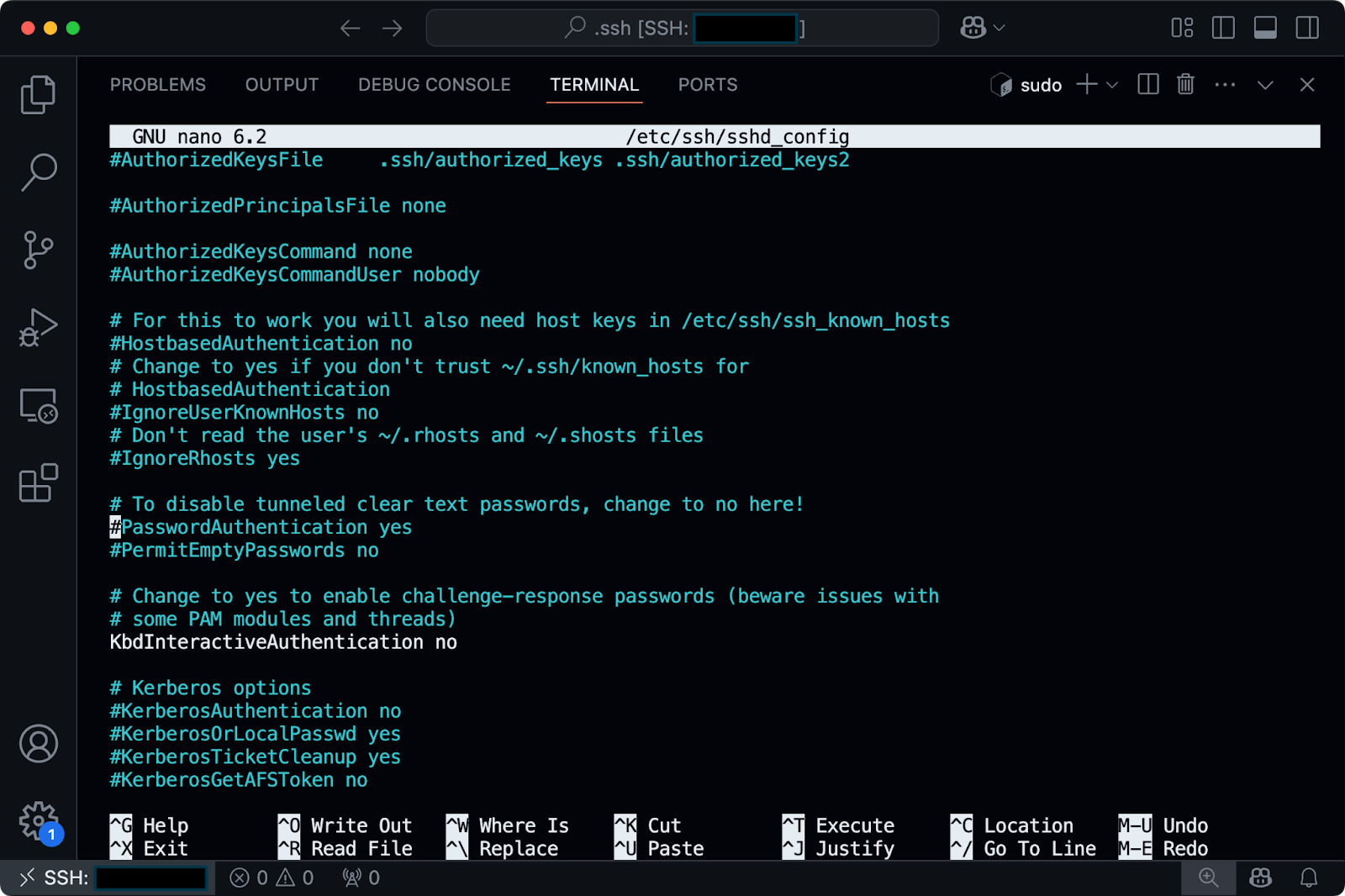
Task: Open the Search view in activity bar
Action: click(x=38, y=171)
